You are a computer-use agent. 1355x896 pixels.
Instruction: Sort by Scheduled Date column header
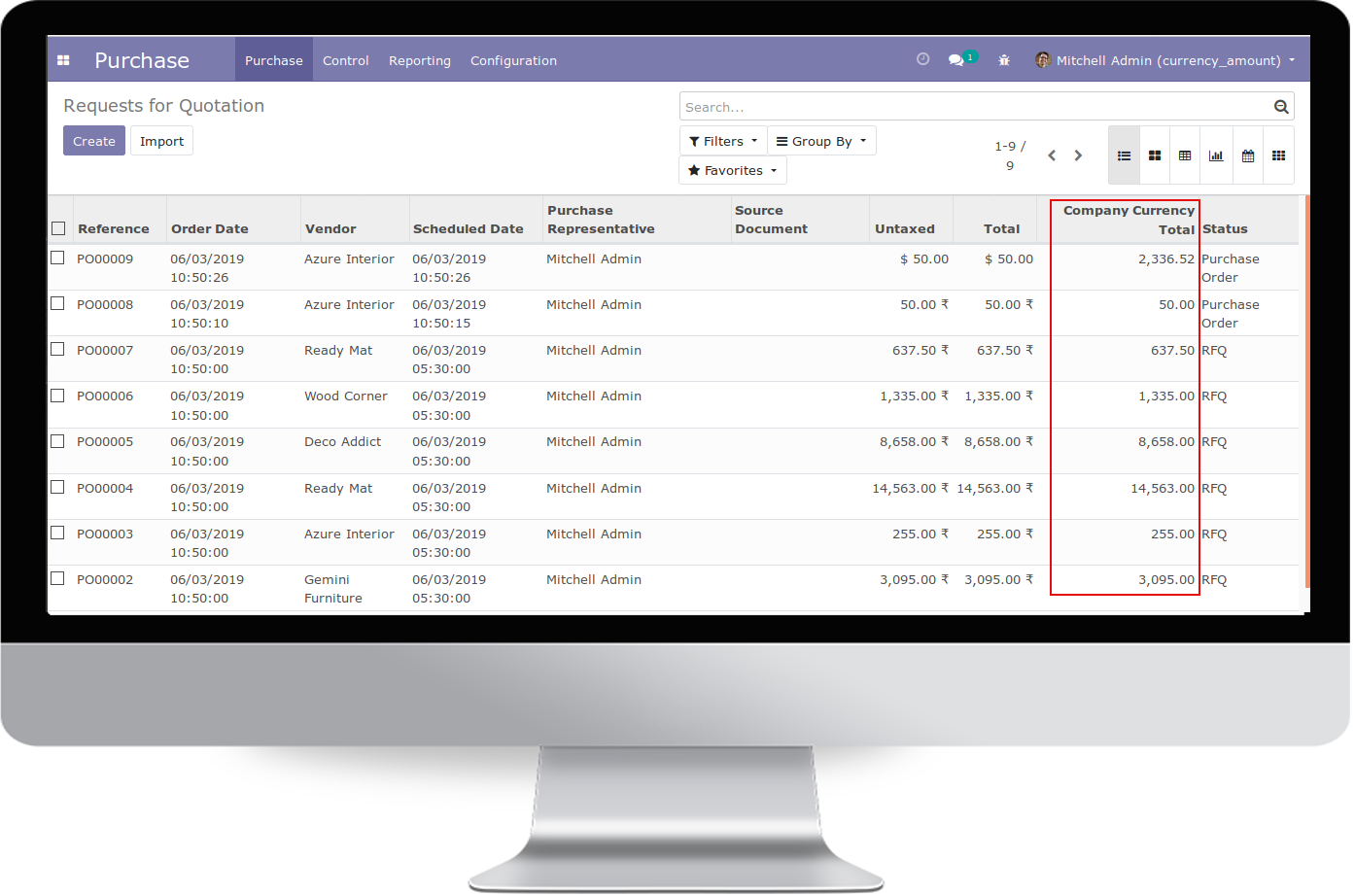point(469,229)
